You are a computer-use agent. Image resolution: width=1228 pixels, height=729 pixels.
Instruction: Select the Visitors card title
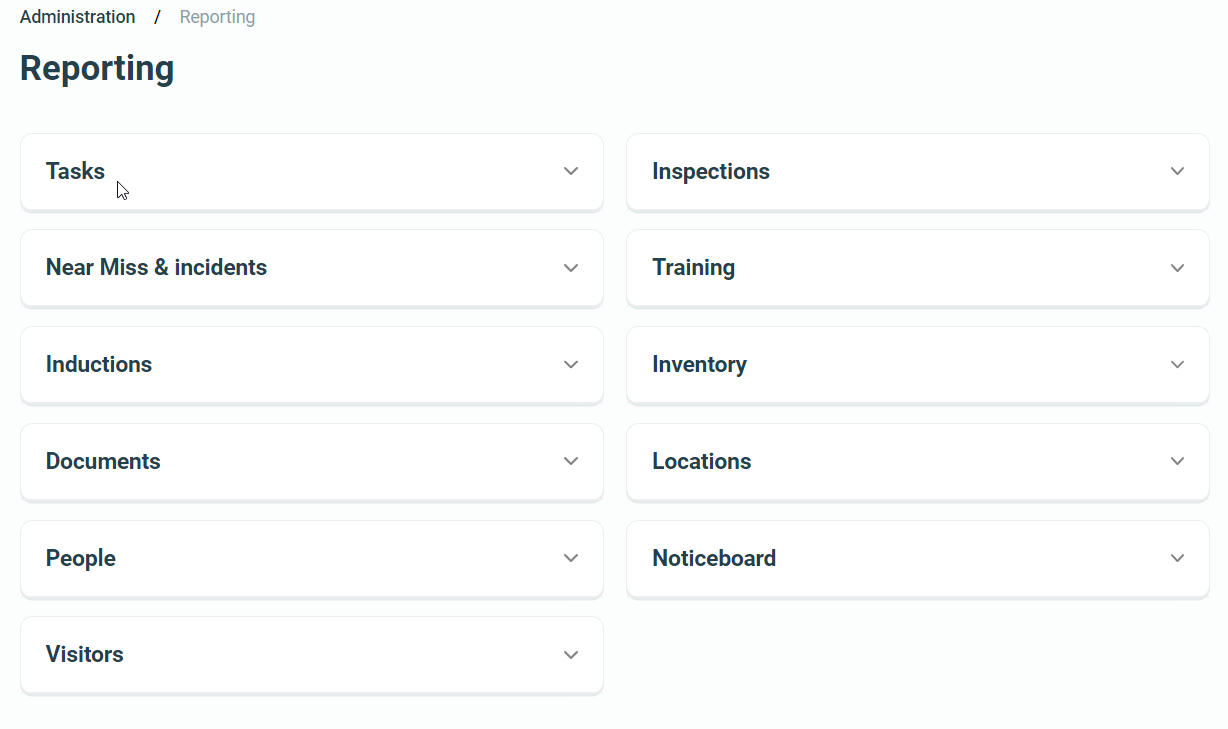85,654
